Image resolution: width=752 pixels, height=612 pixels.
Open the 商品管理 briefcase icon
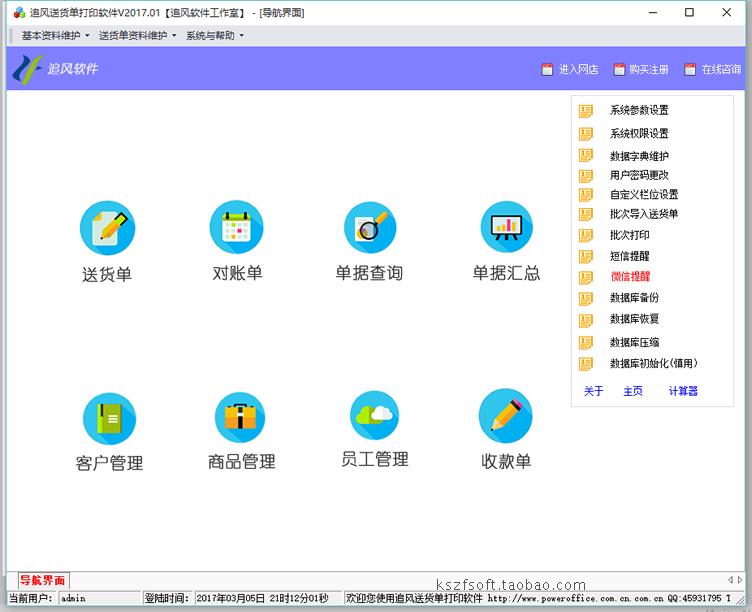pos(240,418)
